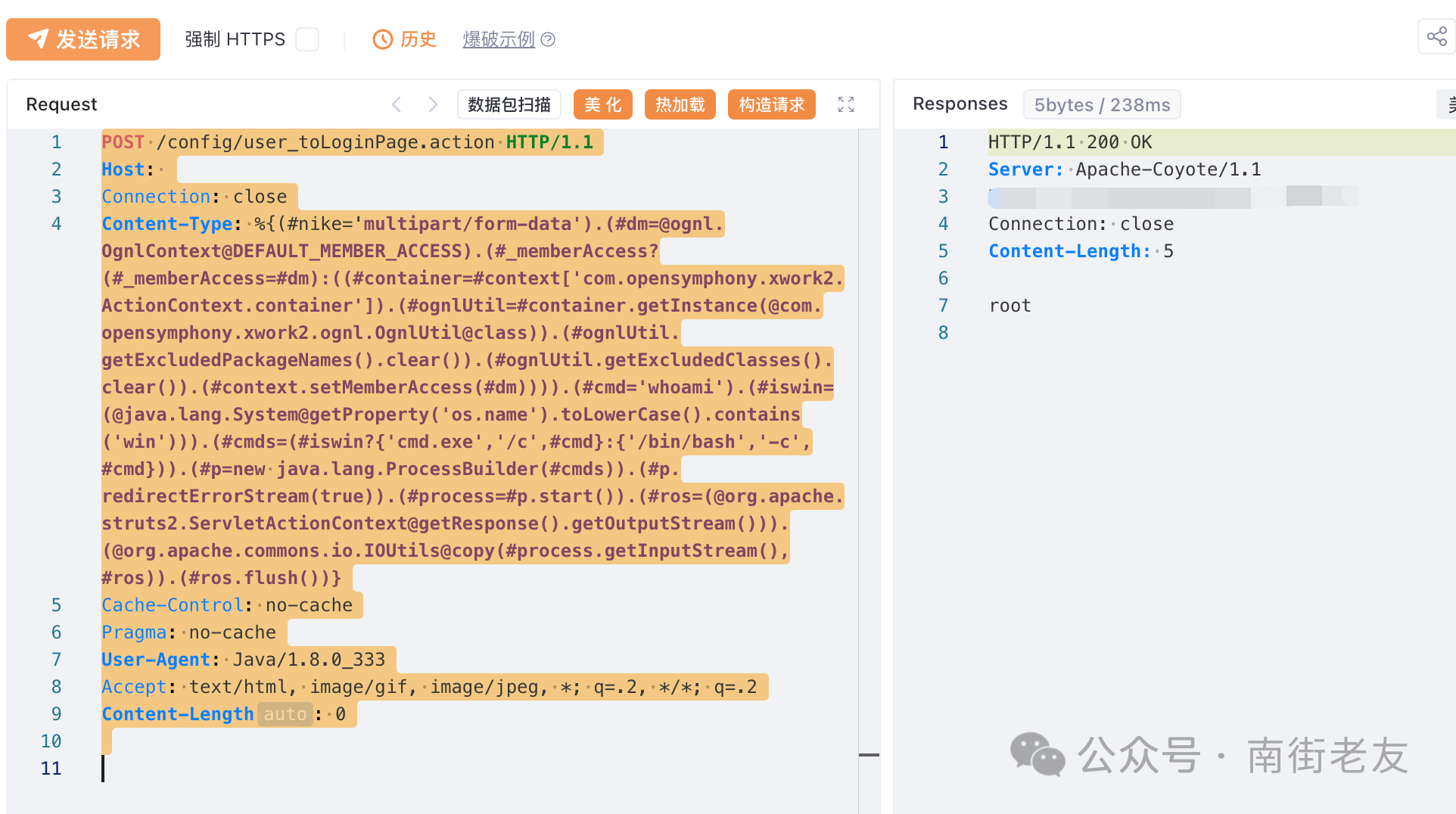This screenshot has height=814, width=1456.
Task: Click the Request panel title
Action: (62, 104)
